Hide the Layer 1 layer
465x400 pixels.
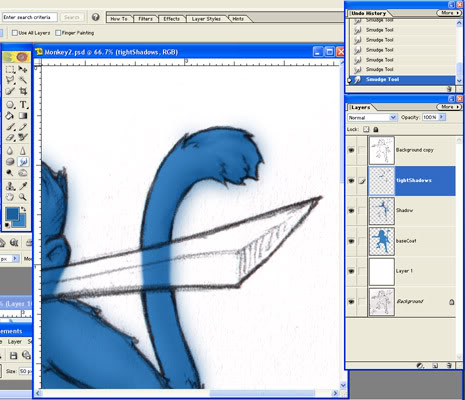pyautogui.click(x=351, y=271)
